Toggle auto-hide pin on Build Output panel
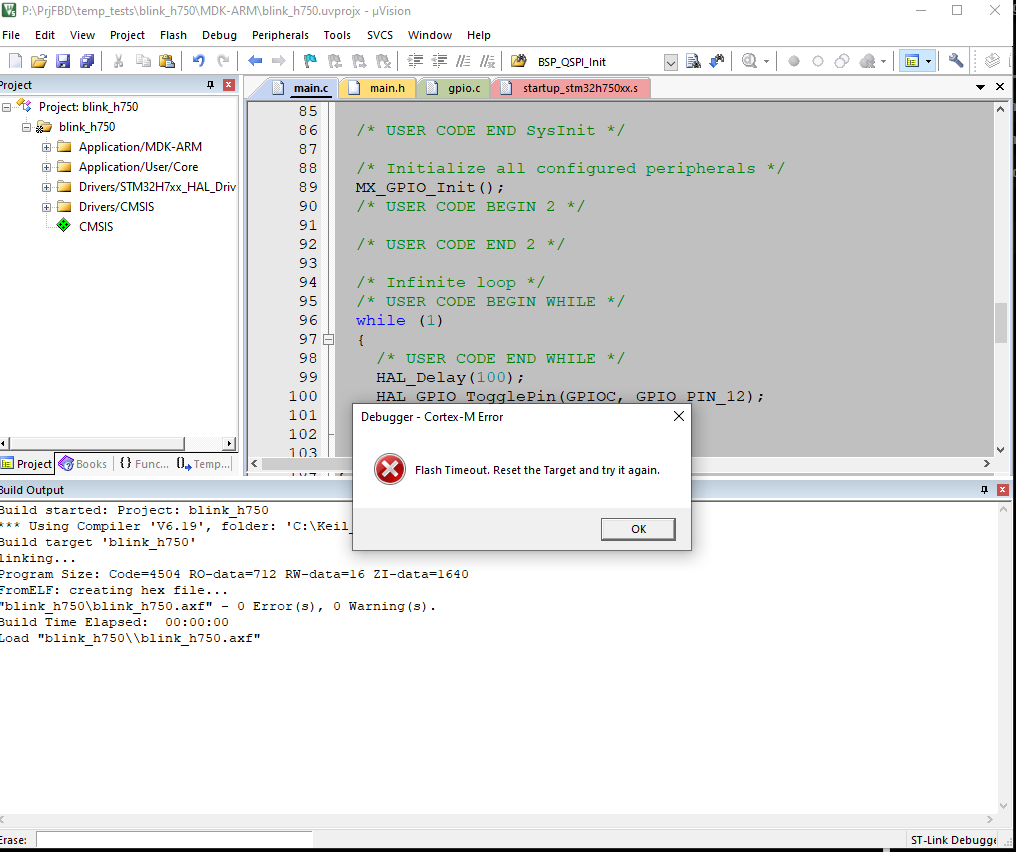The width and height of the screenshot is (1016, 852). tap(982, 489)
